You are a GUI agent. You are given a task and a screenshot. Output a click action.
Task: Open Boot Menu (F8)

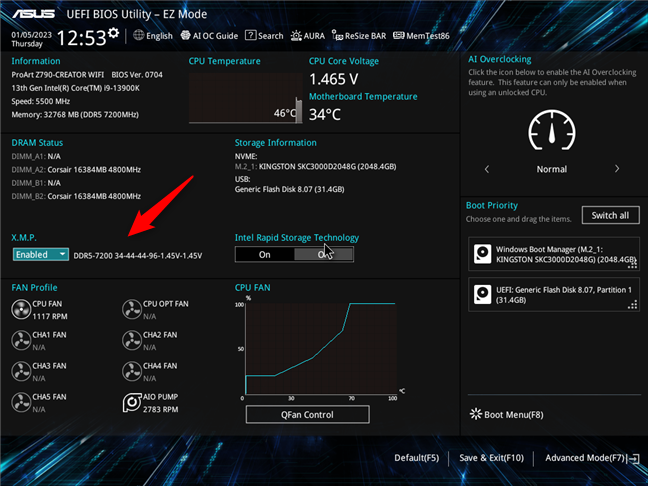point(507,415)
